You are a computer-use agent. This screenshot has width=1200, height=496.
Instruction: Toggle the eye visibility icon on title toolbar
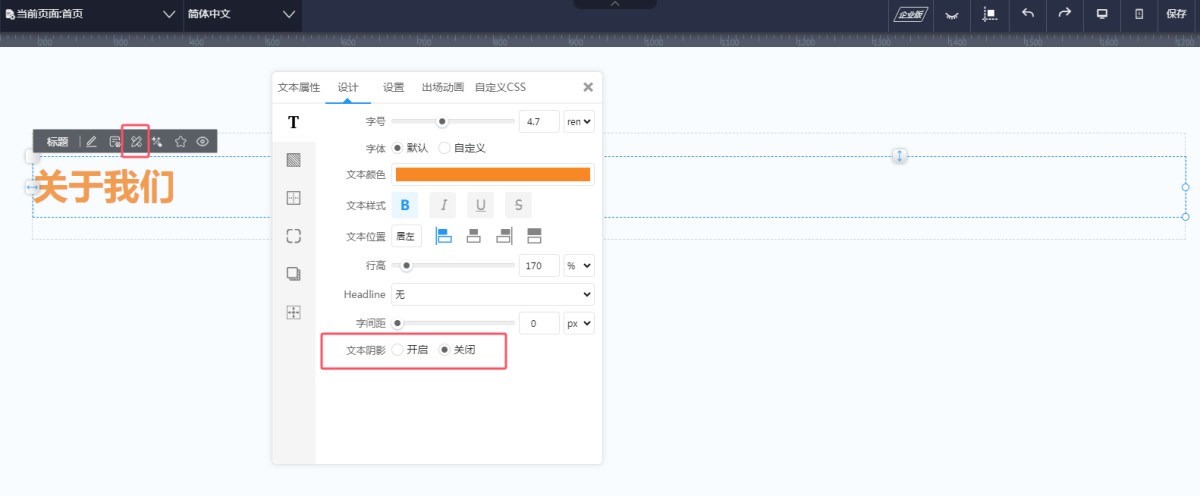[x=203, y=142]
